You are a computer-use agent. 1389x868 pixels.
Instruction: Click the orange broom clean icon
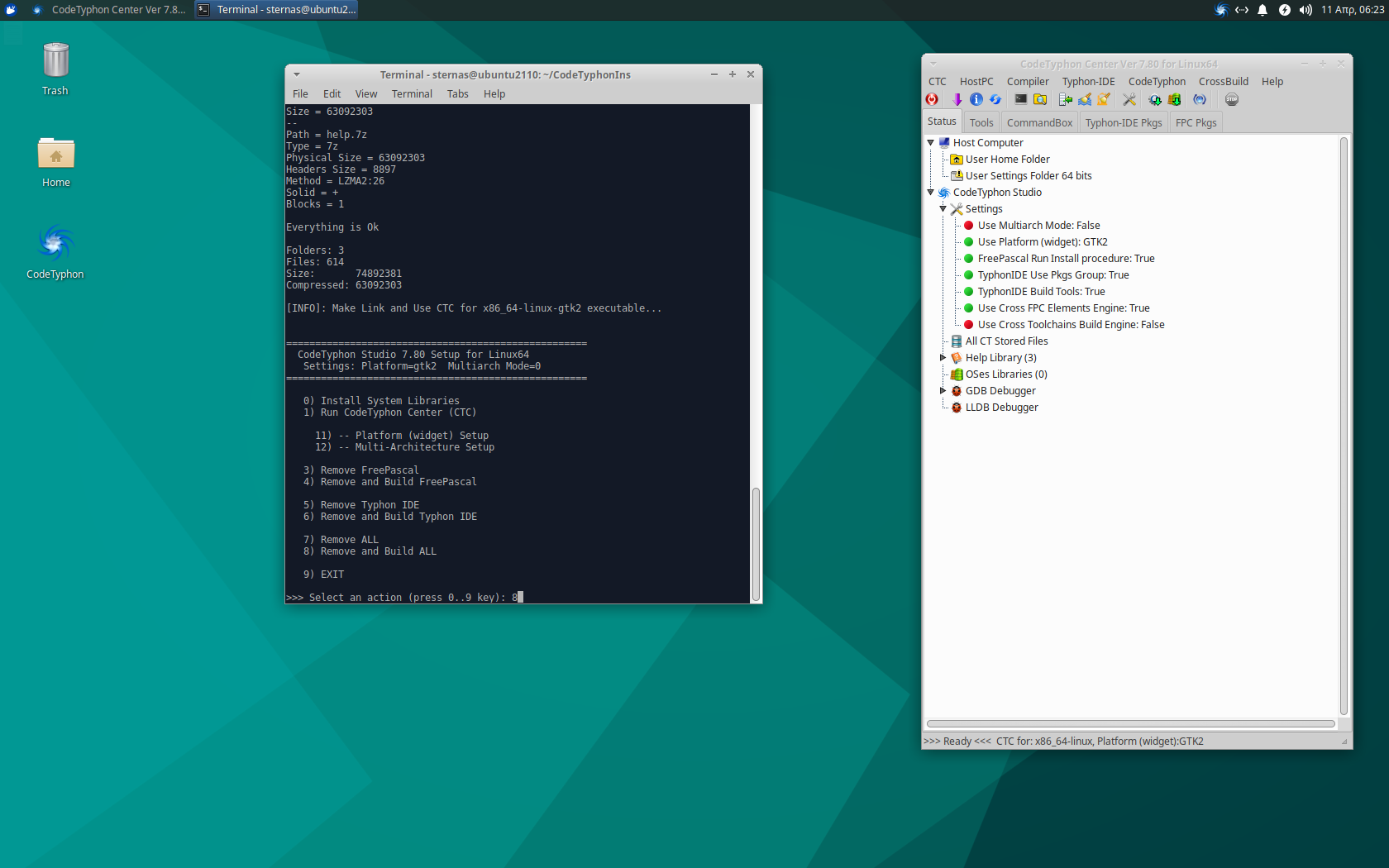coord(1104,100)
